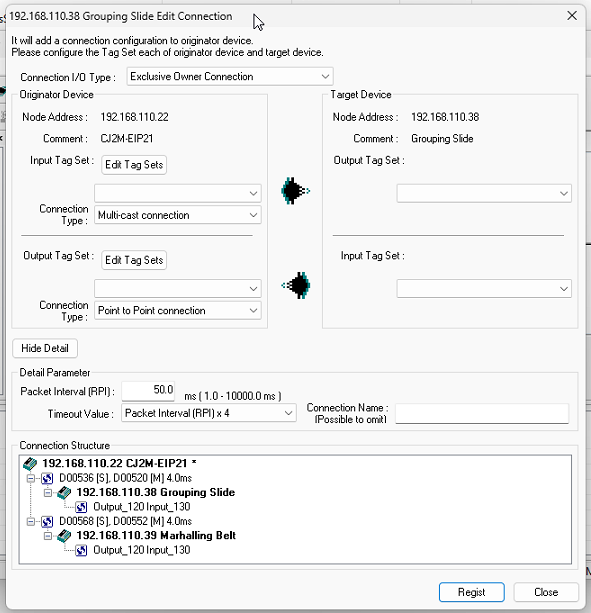Select D00536 [S], D00520 [M] 4.0ms row
Viewport: 591px width, 613px height.
point(125,478)
